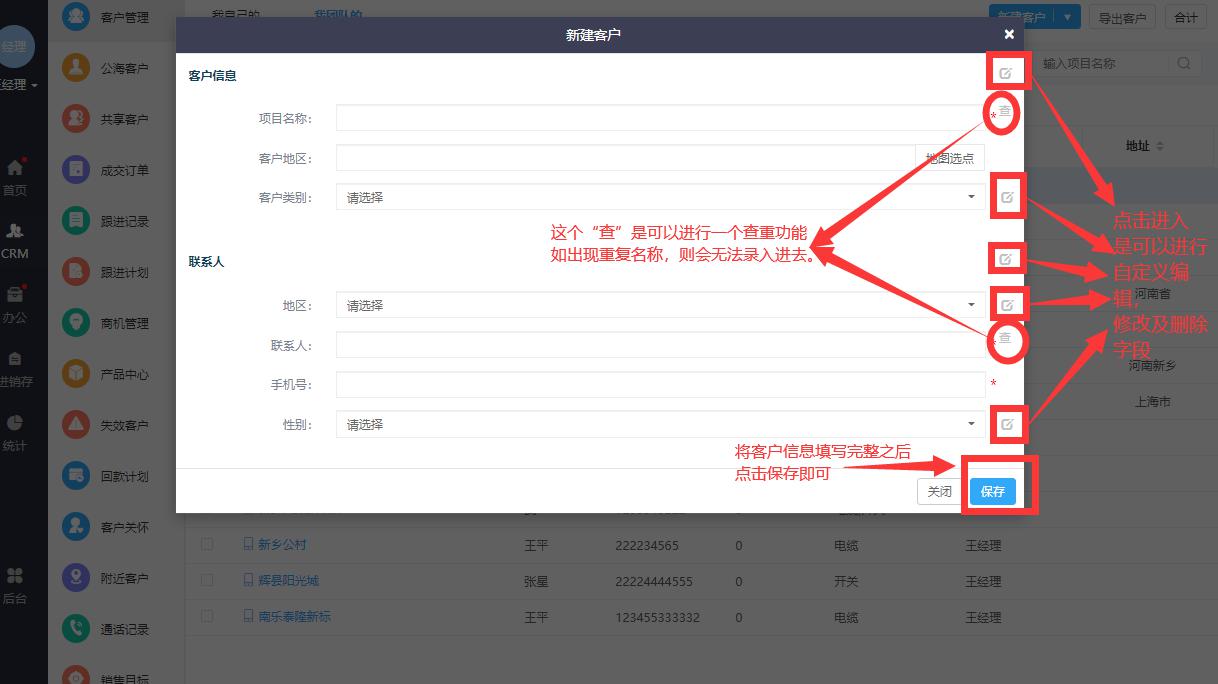Click 保存 to save the customer
The image size is (1218, 684).
(992, 491)
